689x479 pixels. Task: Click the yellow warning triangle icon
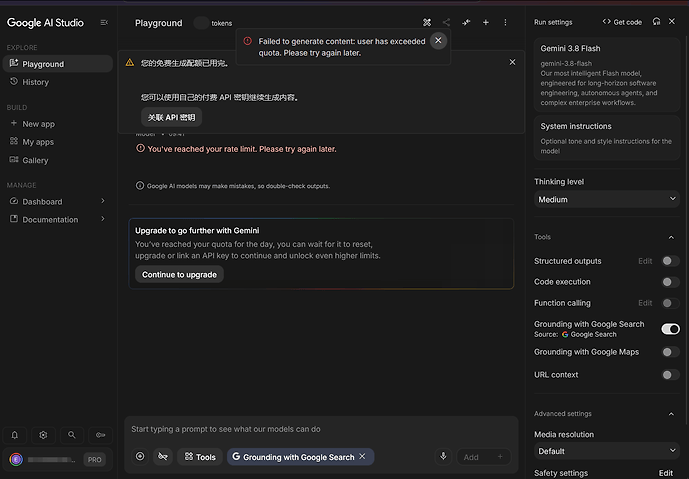pos(130,62)
